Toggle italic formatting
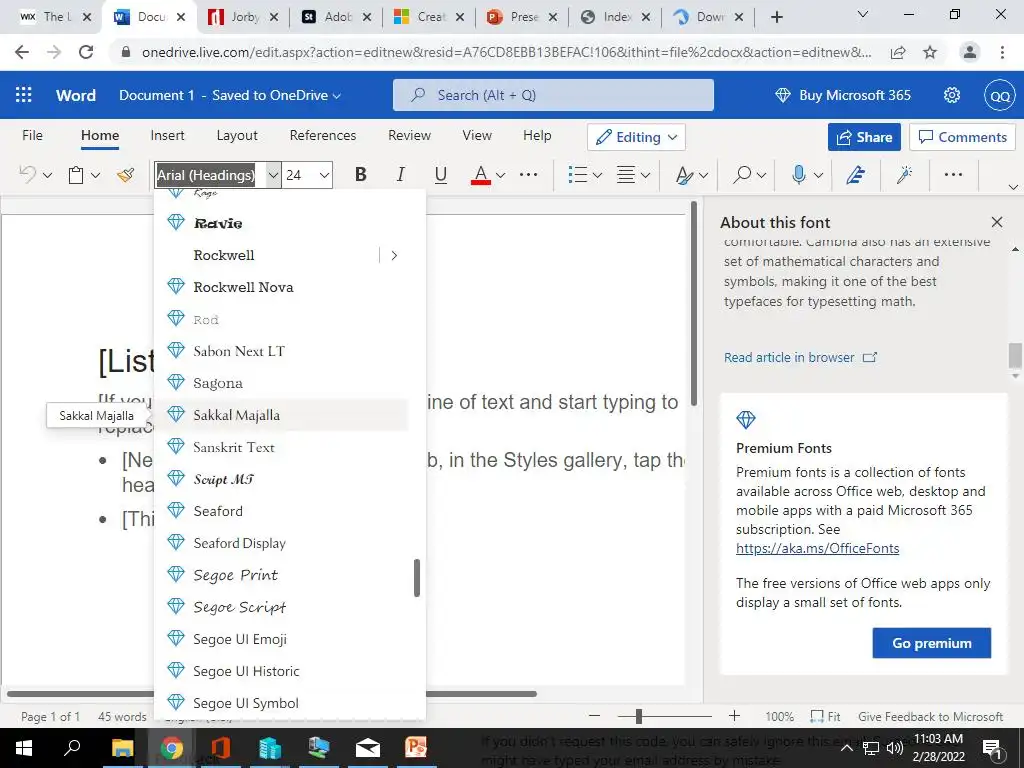This screenshot has width=1024, height=768. click(x=400, y=174)
